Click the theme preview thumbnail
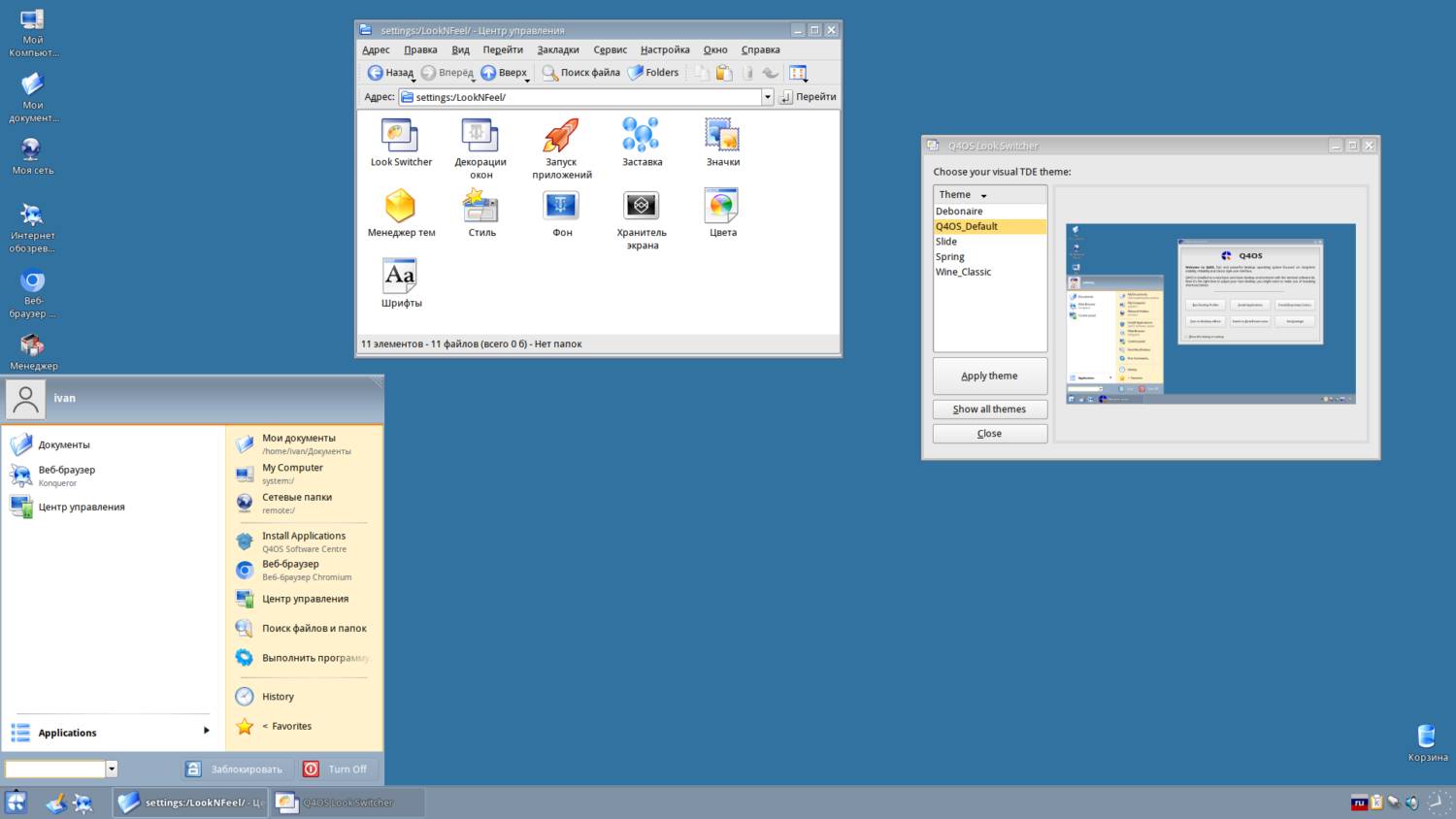 (x=1210, y=313)
